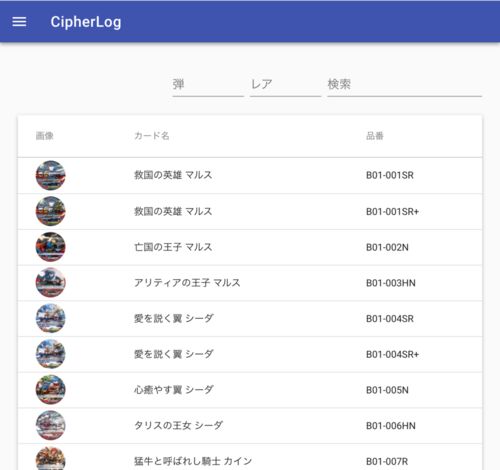Open the レア rarity dropdown
This screenshot has height=470, width=500.
click(285, 85)
